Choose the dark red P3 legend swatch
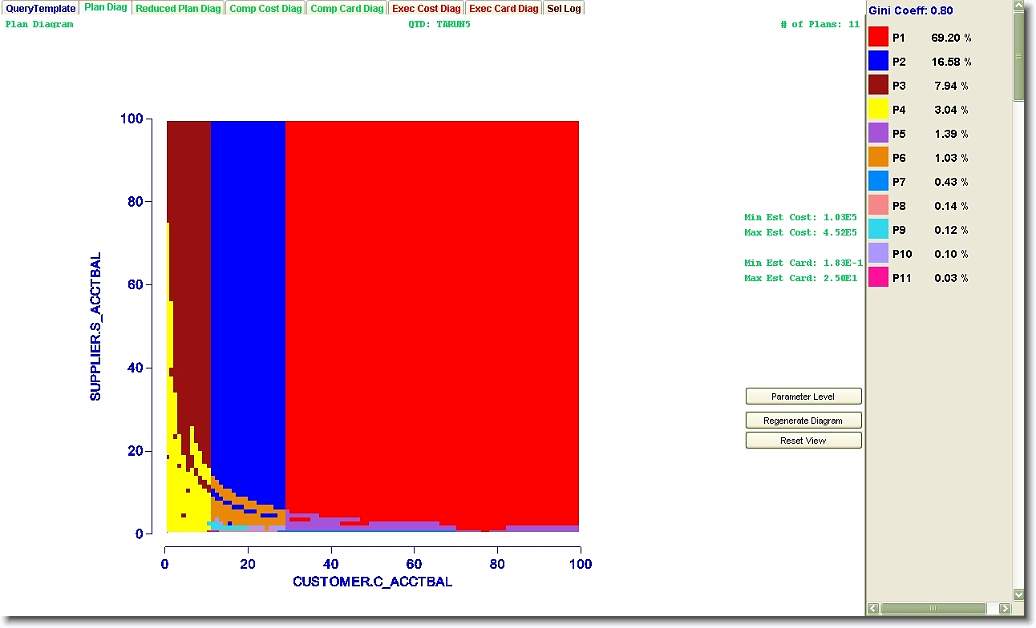 [878, 85]
